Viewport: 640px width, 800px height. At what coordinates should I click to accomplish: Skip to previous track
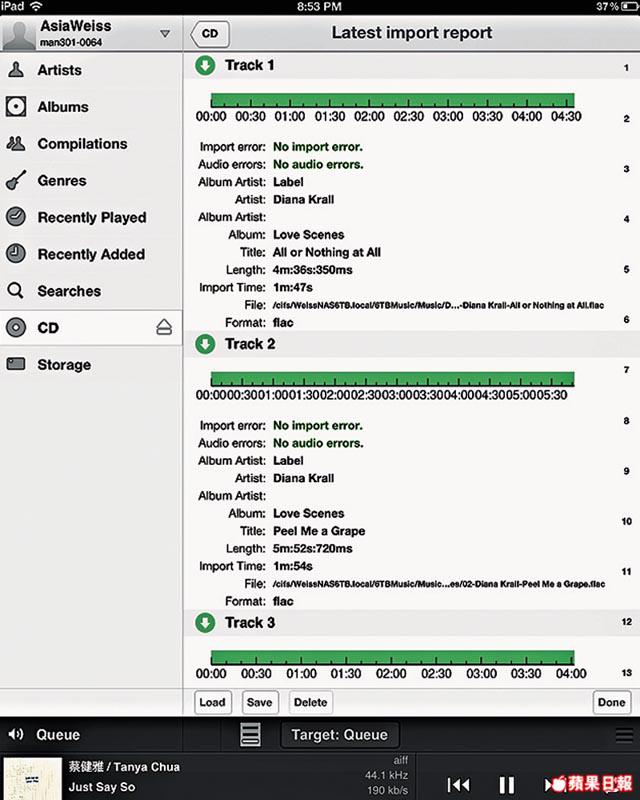tap(458, 784)
